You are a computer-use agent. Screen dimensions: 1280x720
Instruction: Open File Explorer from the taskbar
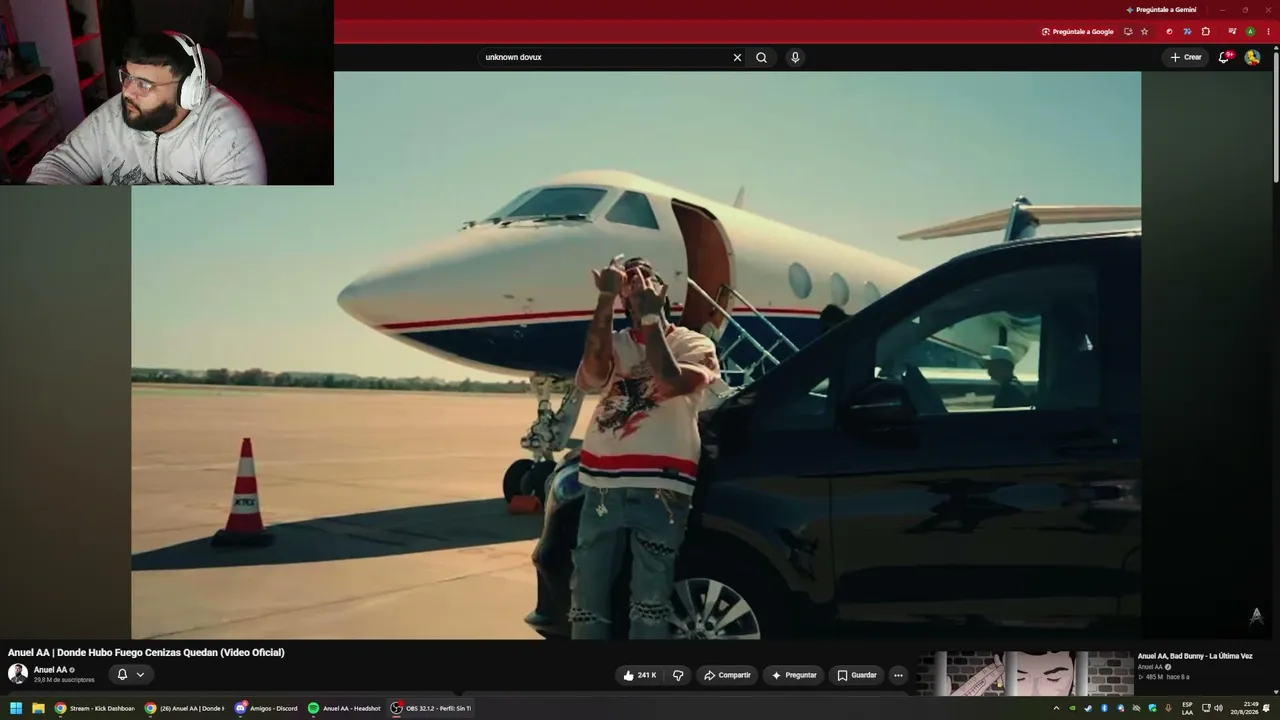(x=38, y=708)
